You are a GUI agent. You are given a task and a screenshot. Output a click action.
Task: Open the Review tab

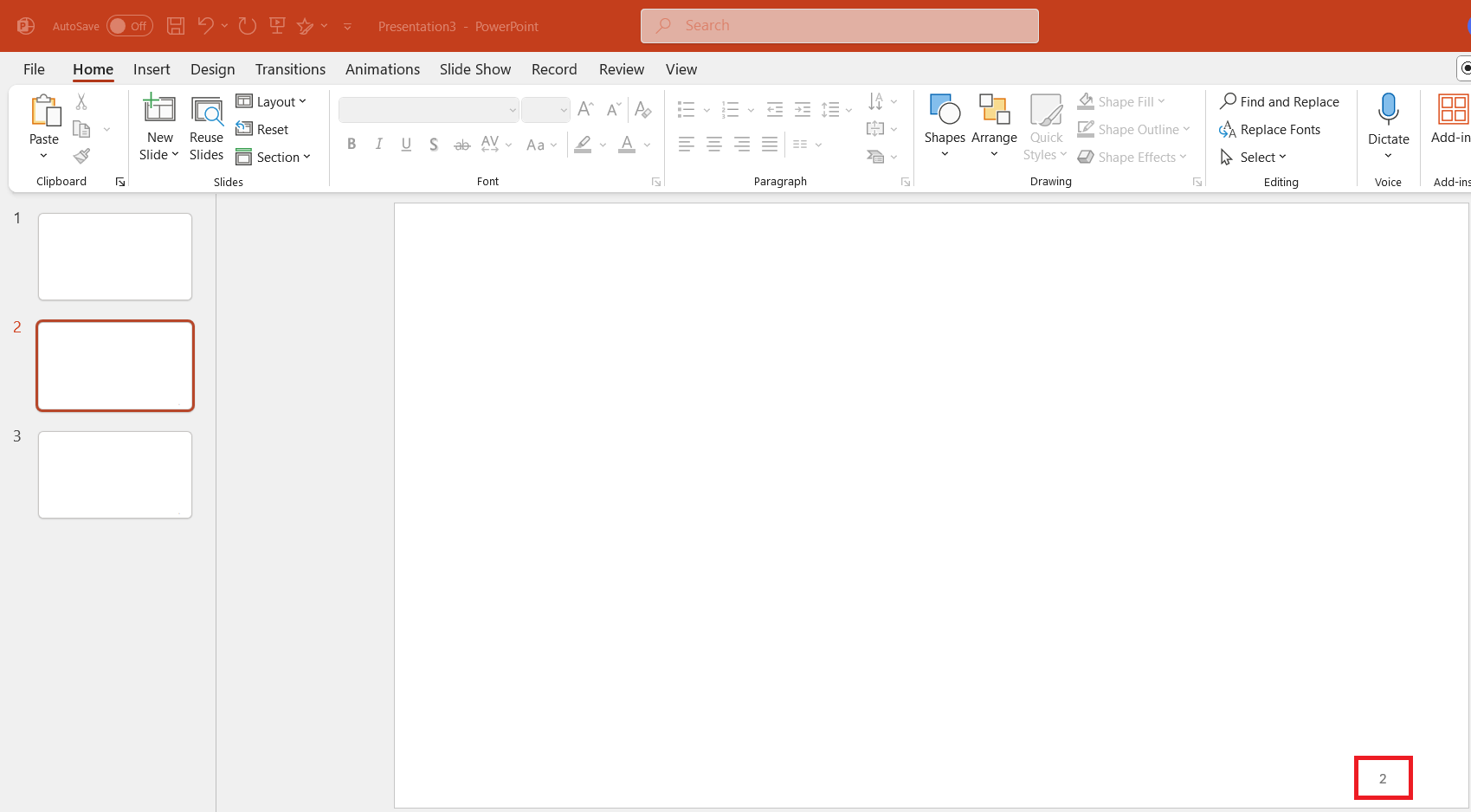pyautogui.click(x=622, y=69)
